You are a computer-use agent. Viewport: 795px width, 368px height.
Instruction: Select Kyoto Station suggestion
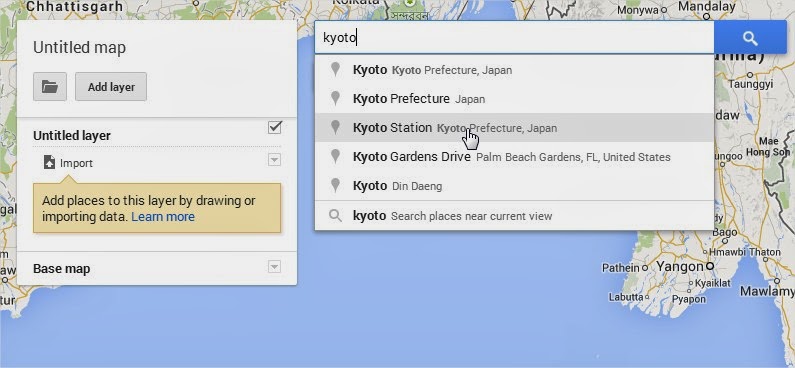tap(514, 128)
